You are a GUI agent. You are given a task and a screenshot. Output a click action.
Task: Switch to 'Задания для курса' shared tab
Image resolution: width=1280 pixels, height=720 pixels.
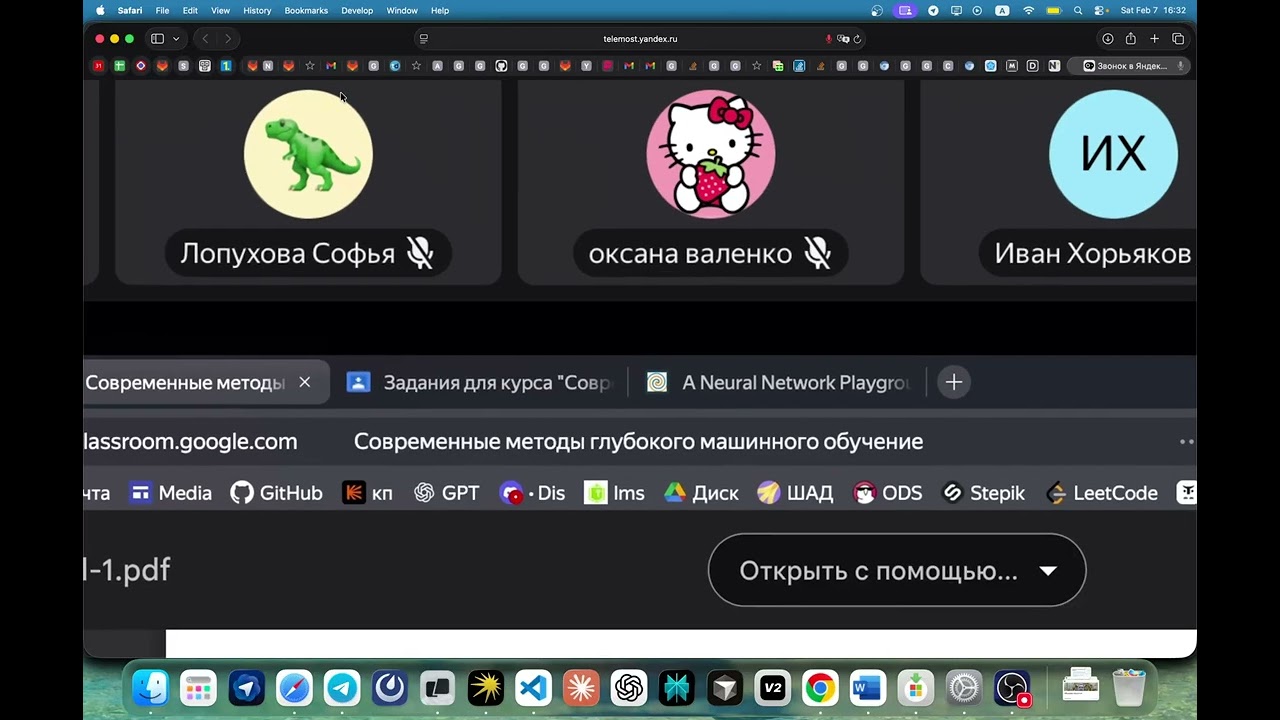pyautogui.click(x=478, y=382)
